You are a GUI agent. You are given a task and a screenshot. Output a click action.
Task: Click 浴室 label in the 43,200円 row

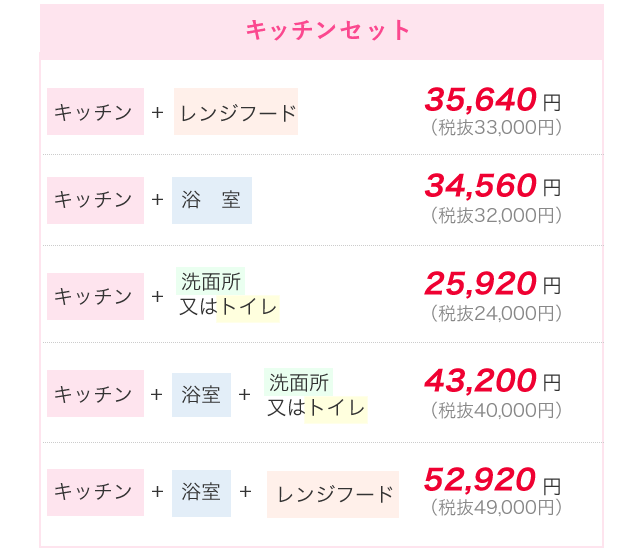[201, 395]
